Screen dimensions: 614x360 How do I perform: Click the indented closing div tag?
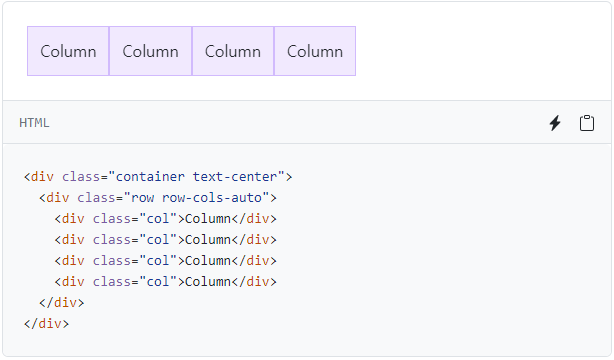click(x=61, y=303)
